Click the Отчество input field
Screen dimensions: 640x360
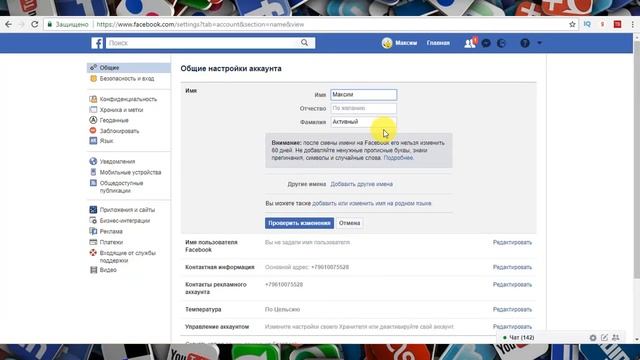363,108
